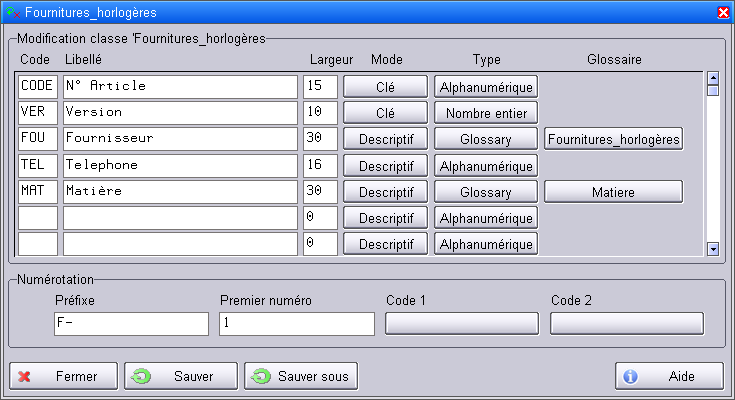Save with the Sauver button
Screen dimensions: 735x400
point(181,376)
